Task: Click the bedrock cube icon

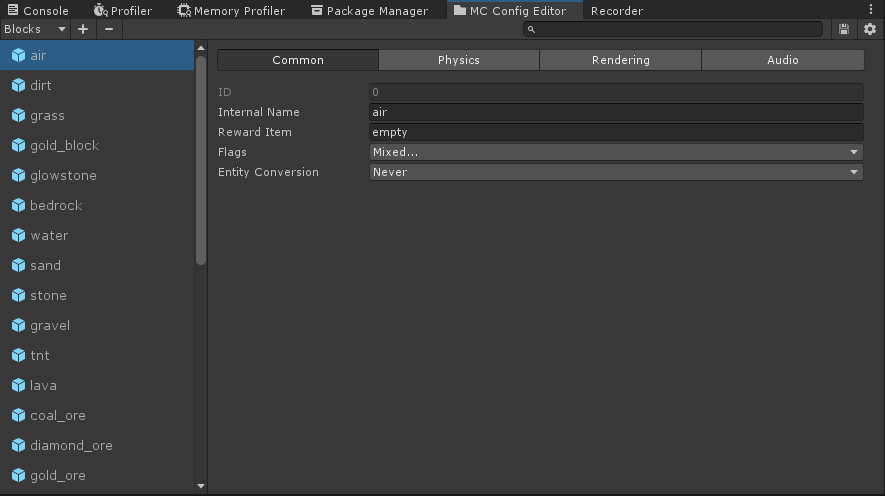Action: (x=19, y=205)
